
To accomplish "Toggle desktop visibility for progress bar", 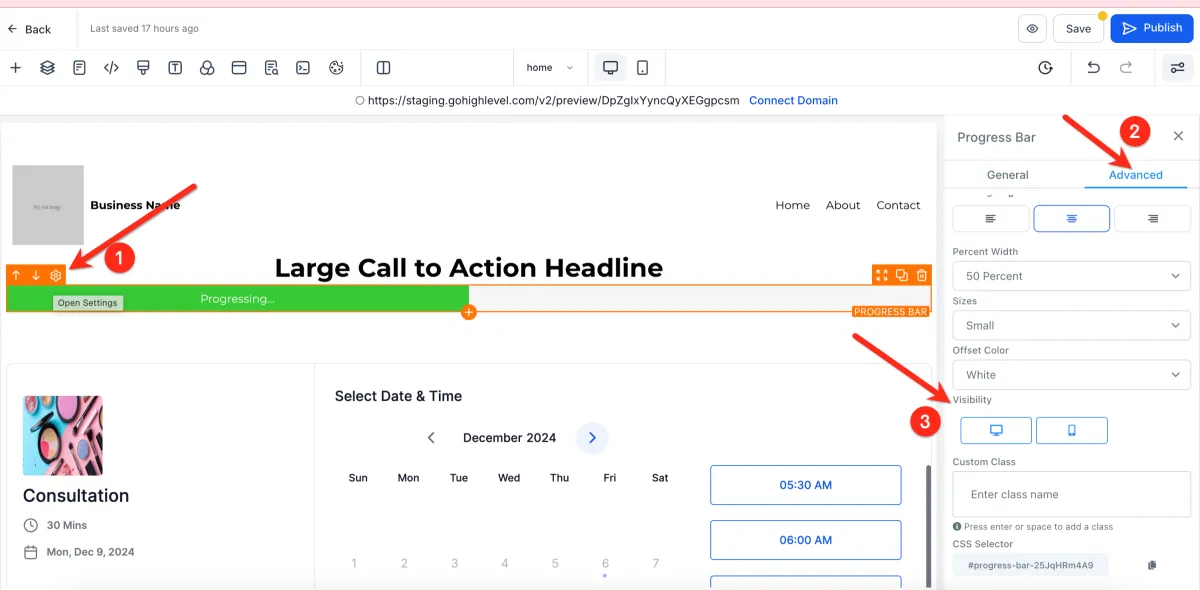I will pyautogui.click(x=996, y=430).
